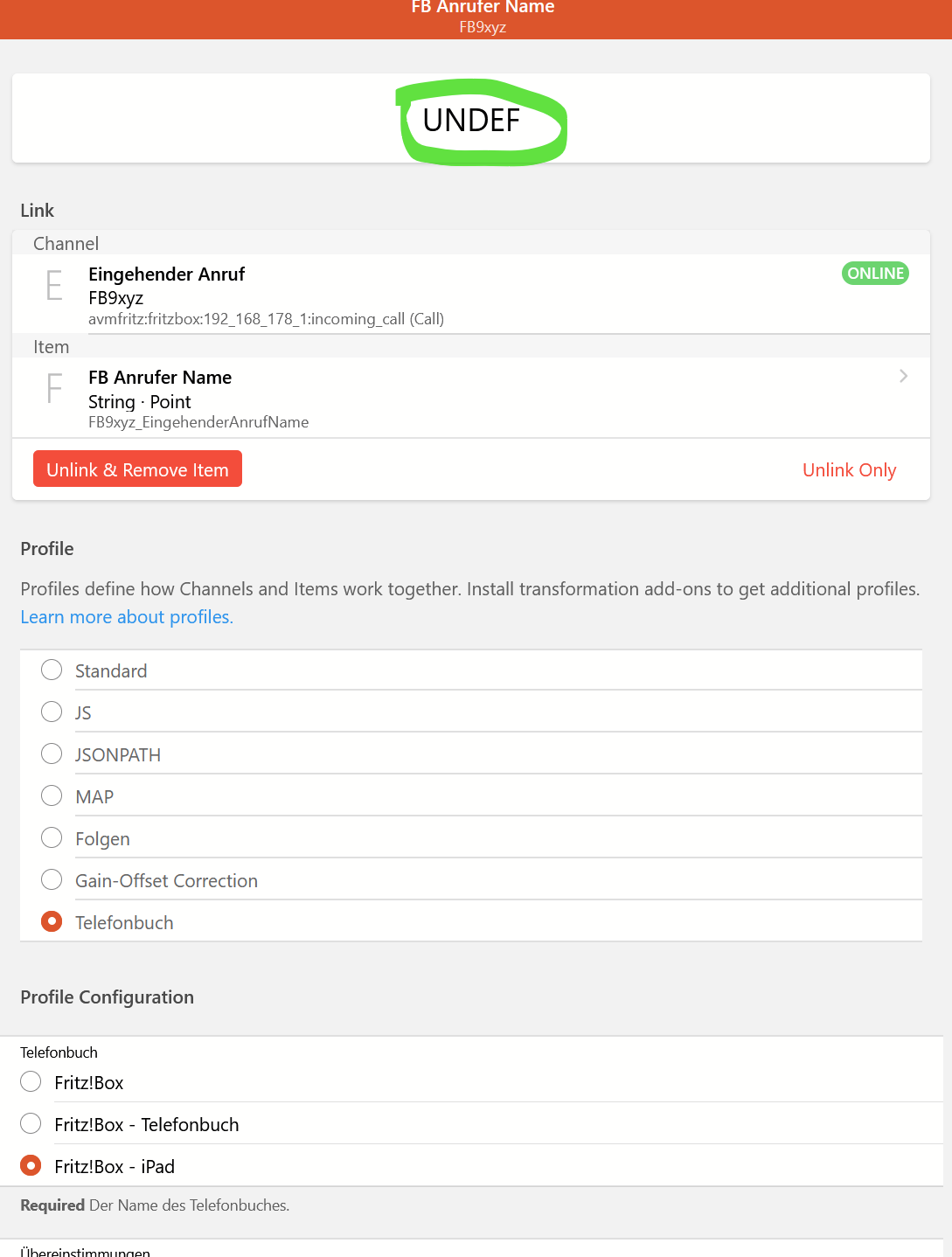Select Fritz!Box - iPad phonebook
This screenshot has width=952, height=1257.
[31, 1166]
